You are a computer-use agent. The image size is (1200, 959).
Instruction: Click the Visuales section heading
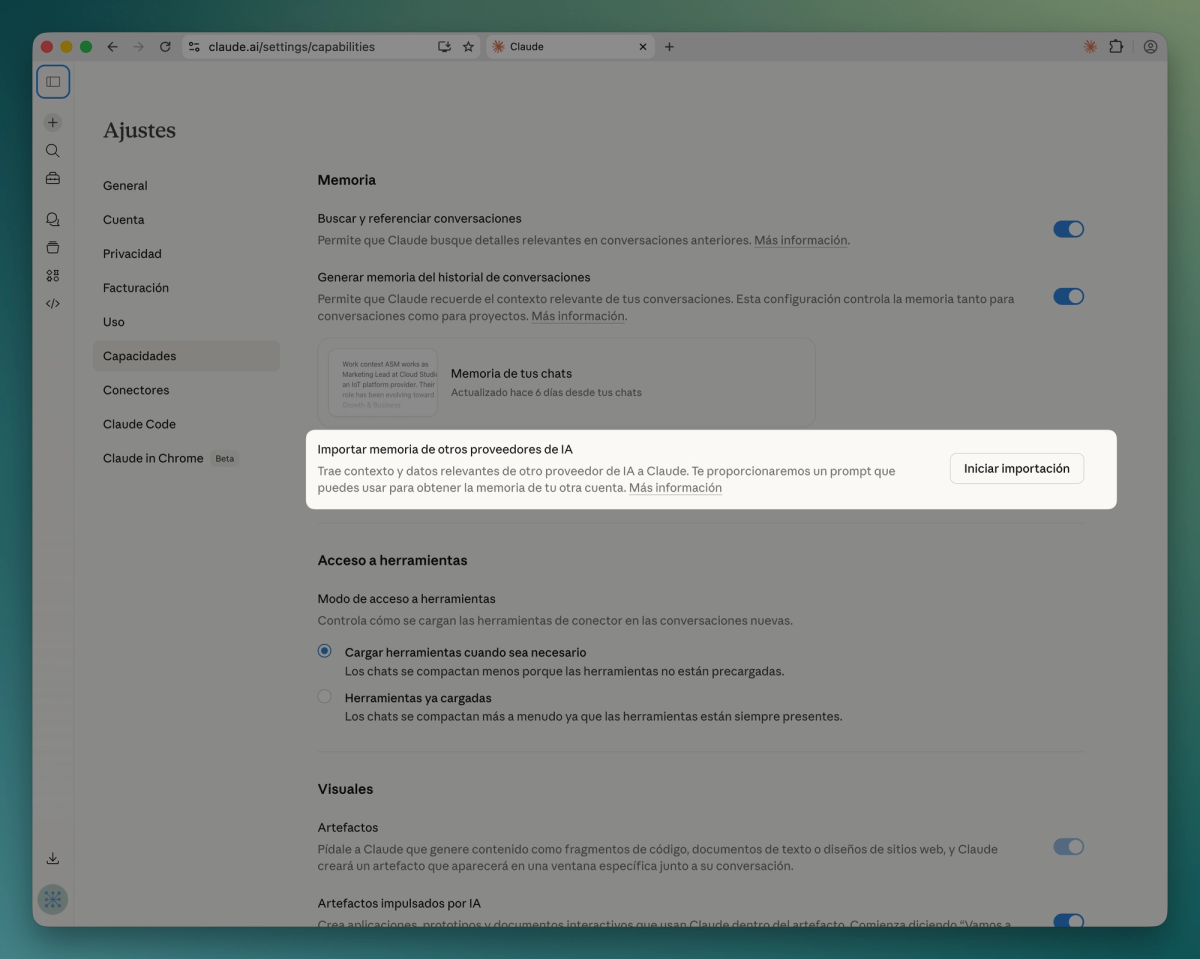(x=345, y=789)
